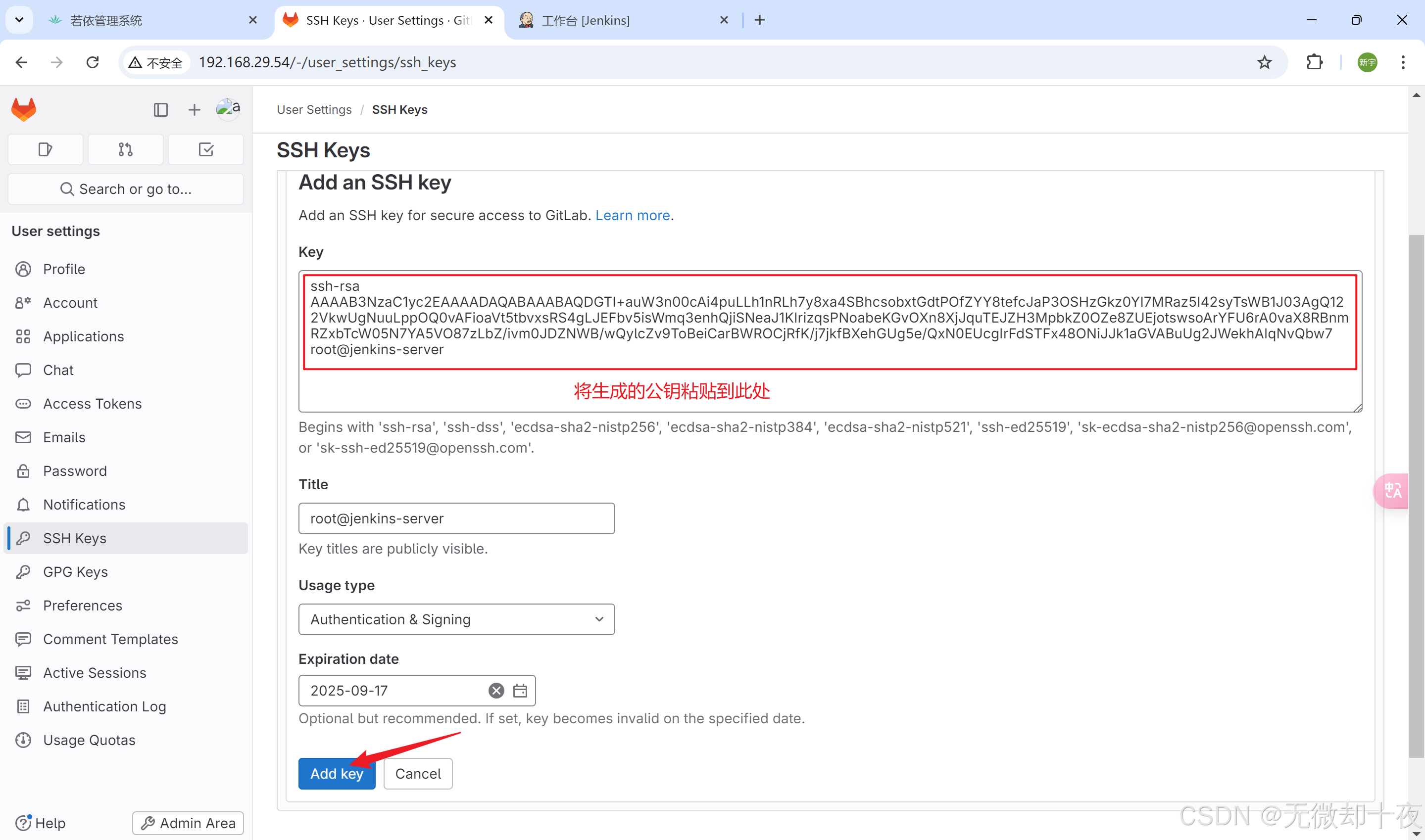This screenshot has height=840, width=1425.
Task: Clear the expiration date with X icon
Action: point(496,691)
